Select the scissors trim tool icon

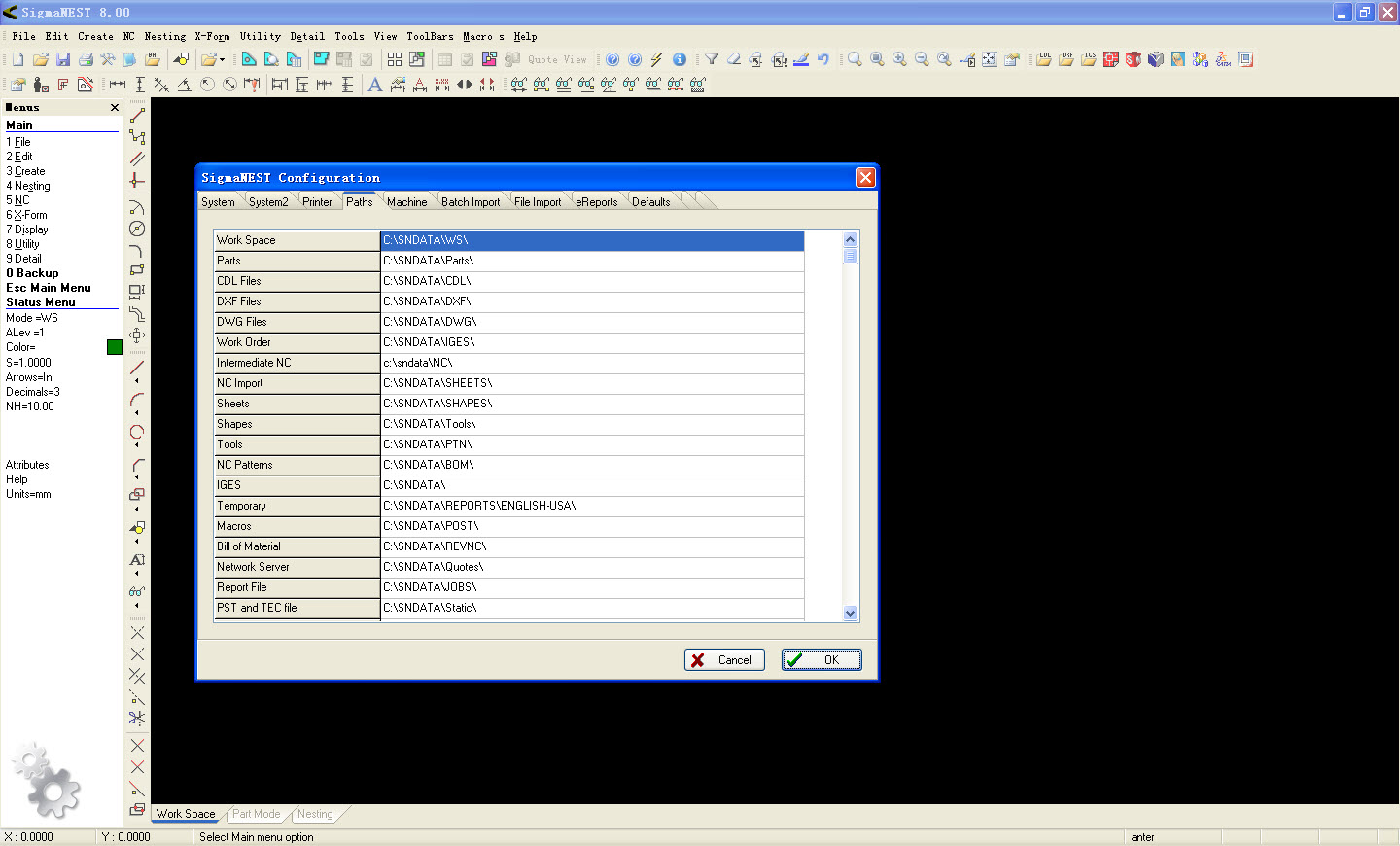(137, 719)
